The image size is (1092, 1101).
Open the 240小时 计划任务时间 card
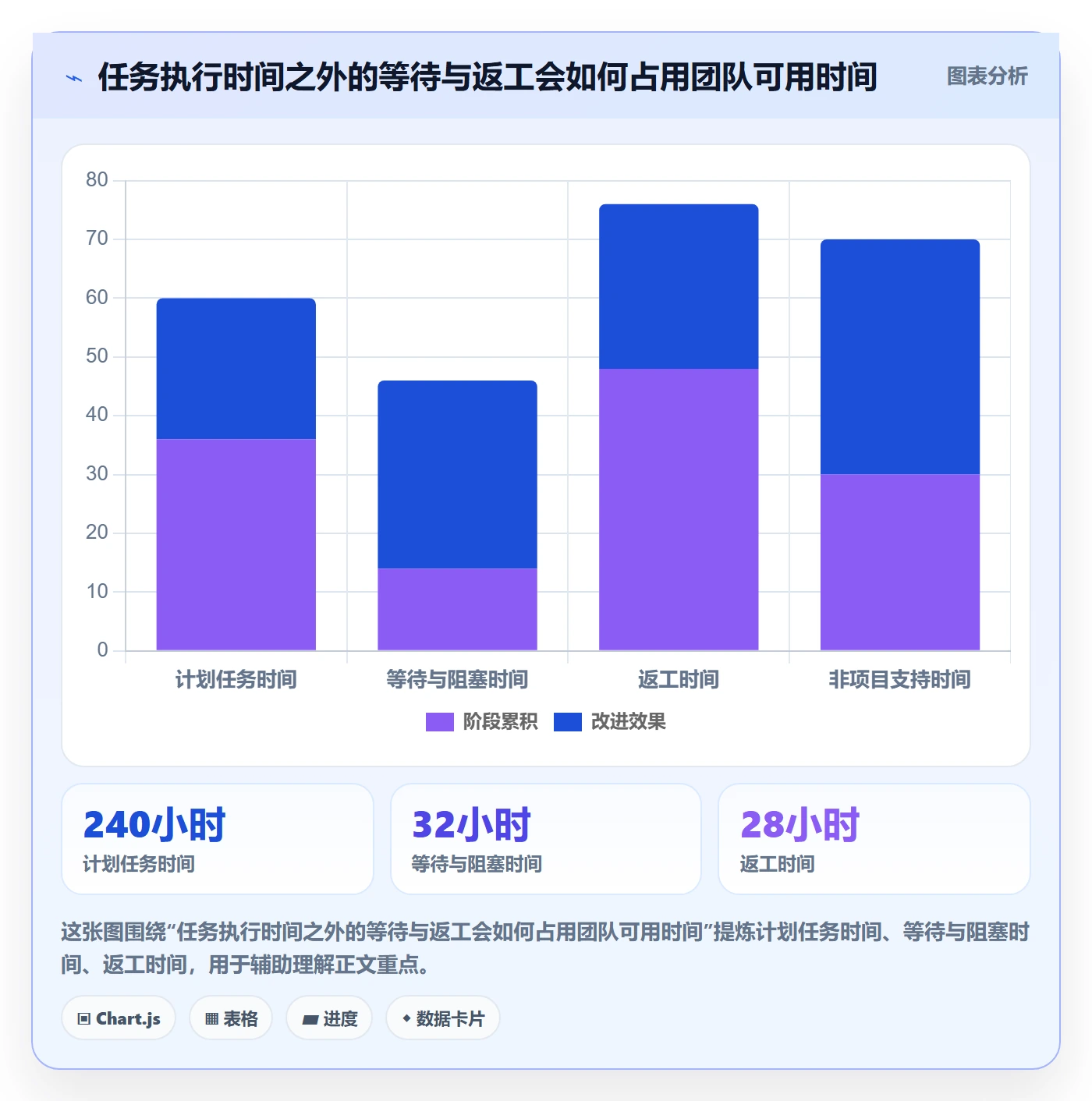(x=218, y=839)
